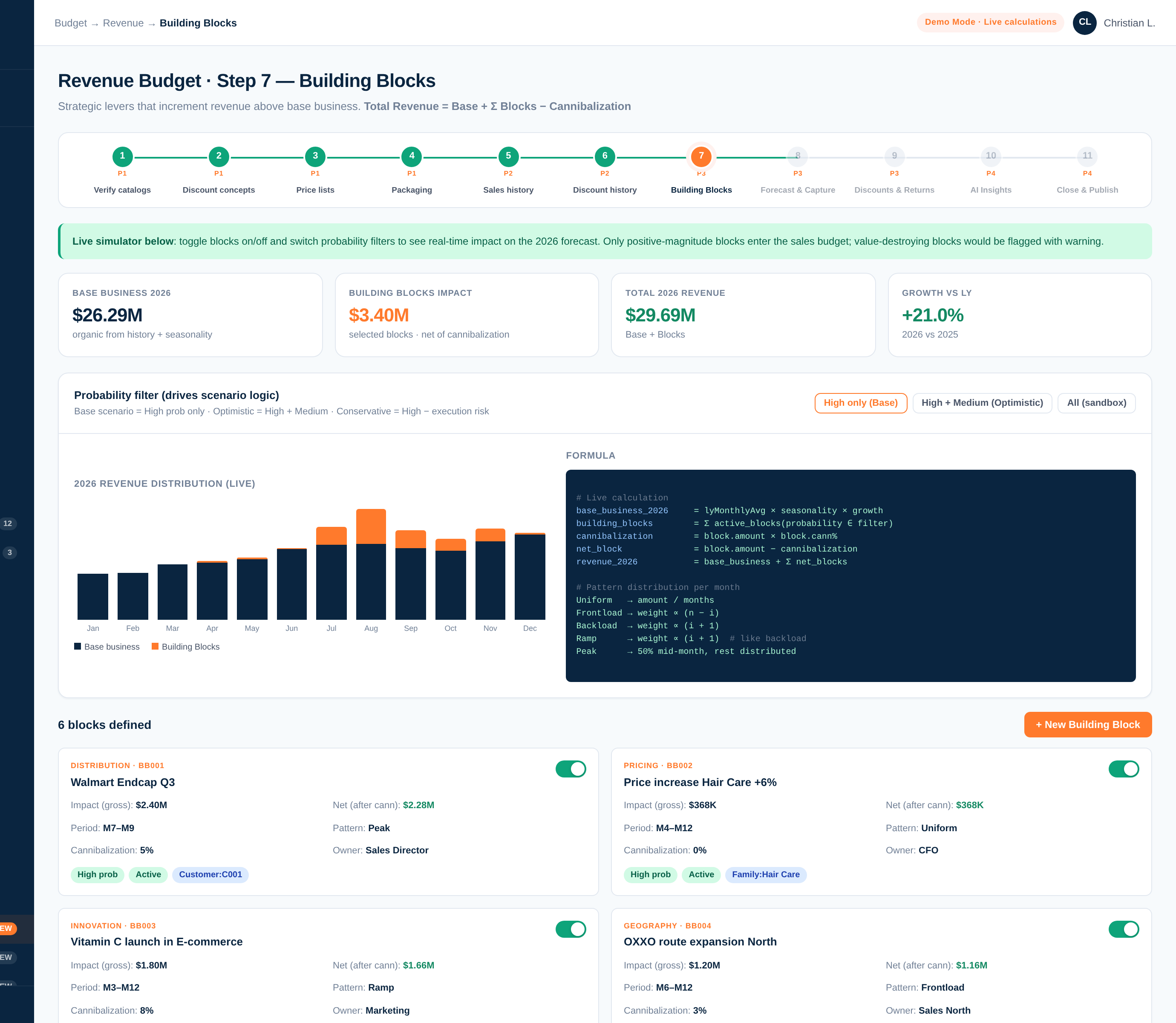Open step 6 Discount history circle

(x=605, y=156)
